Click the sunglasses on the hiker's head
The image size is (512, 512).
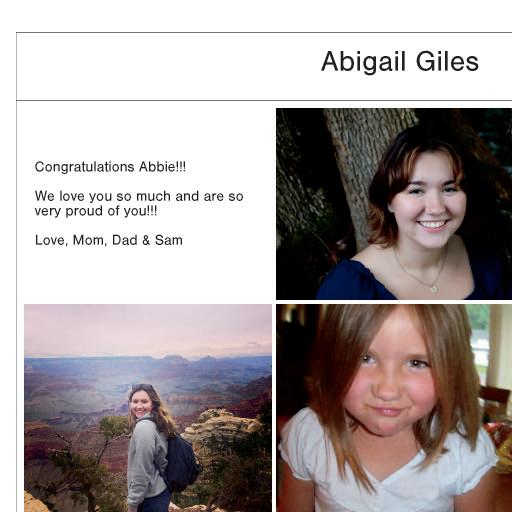pos(143,387)
